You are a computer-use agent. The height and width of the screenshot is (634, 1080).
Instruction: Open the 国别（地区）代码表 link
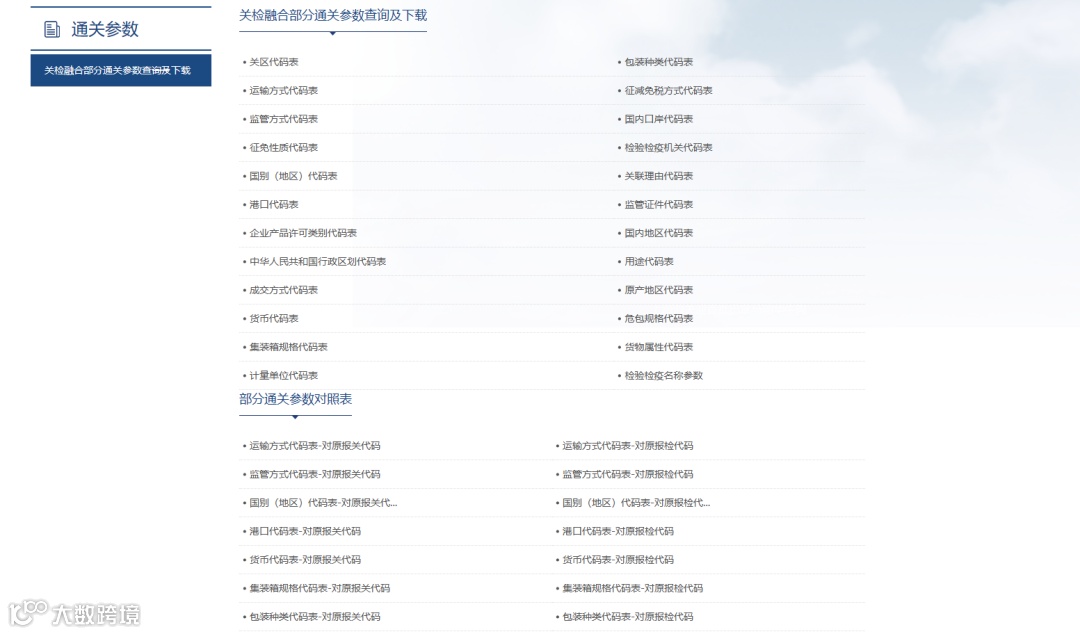pos(293,176)
